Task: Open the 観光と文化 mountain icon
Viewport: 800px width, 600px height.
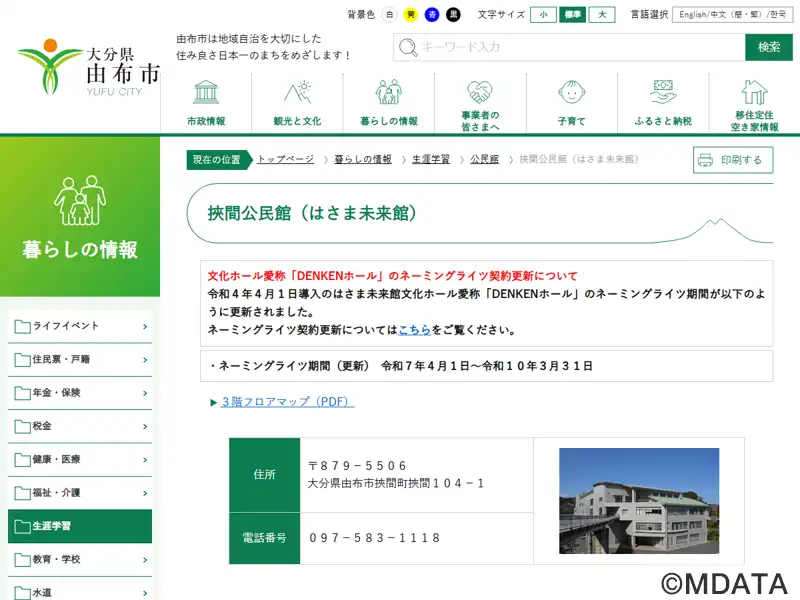Action: tap(297, 93)
